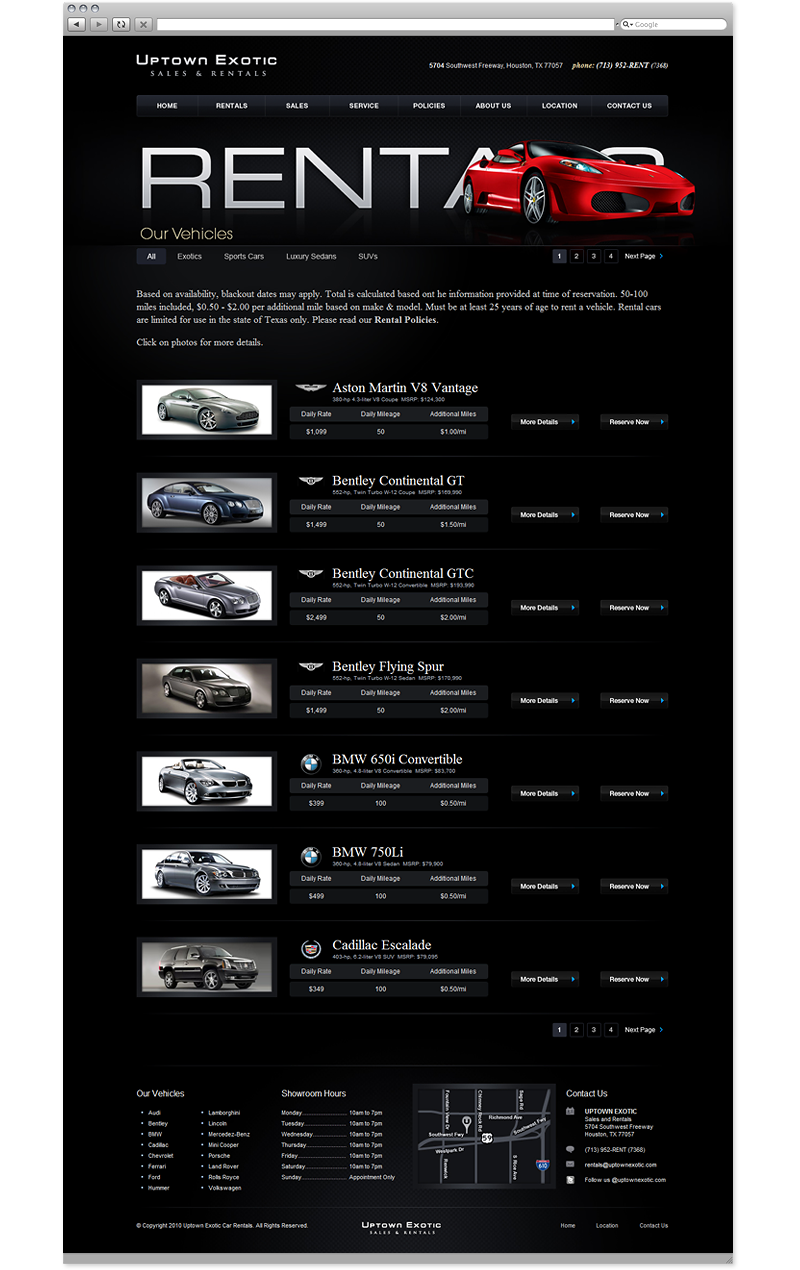Click Next Page below the vehicle list
The height and width of the screenshot is (1270, 800).
pyautogui.click(x=644, y=1030)
